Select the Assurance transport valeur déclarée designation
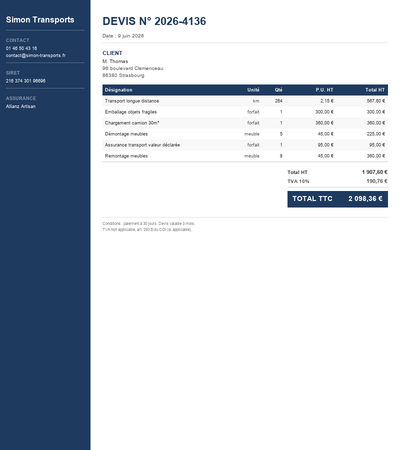The image size is (400, 450). coord(142,145)
